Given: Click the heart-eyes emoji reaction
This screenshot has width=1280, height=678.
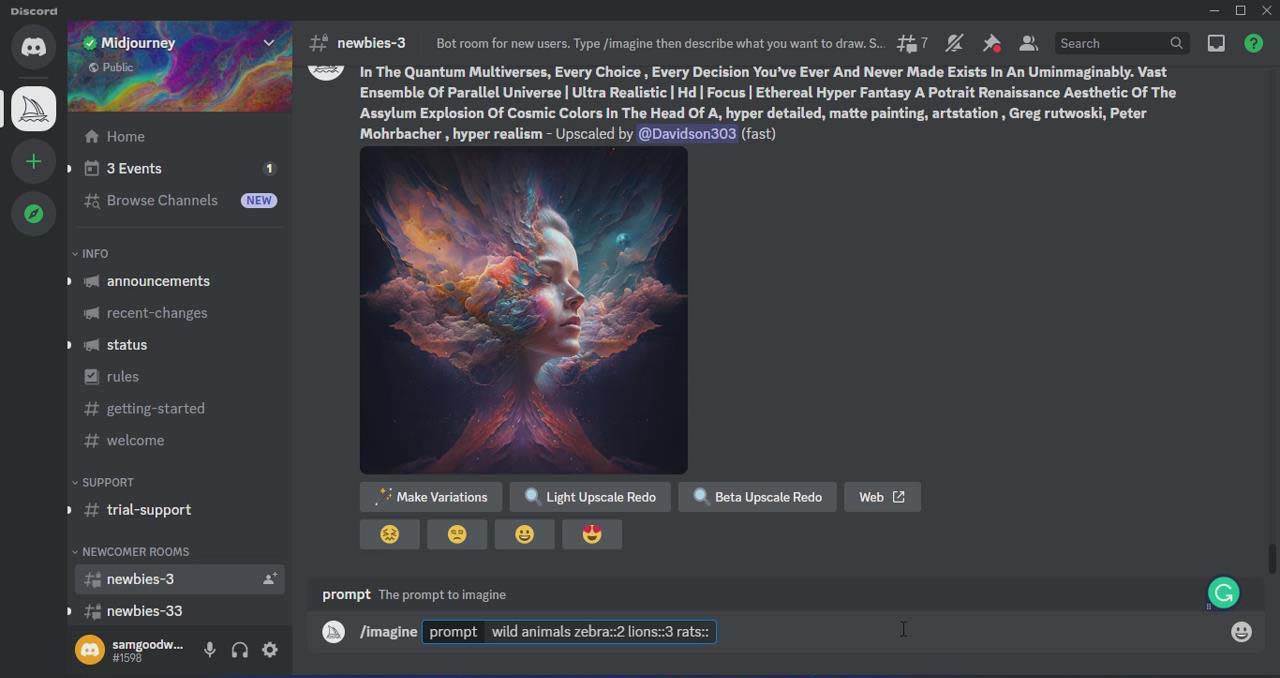Looking at the screenshot, I should click(x=592, y=534).
